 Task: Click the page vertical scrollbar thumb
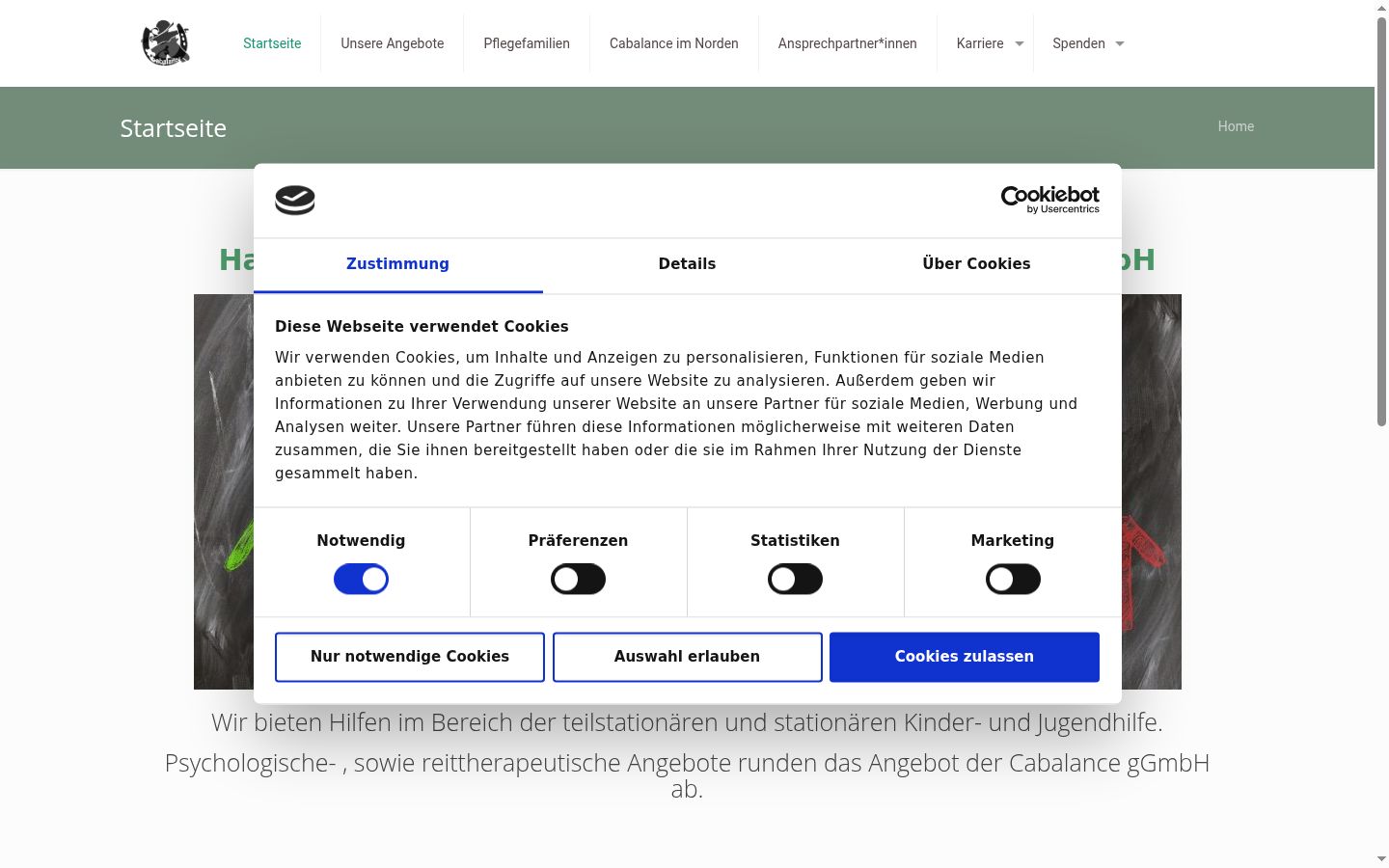1381,220
